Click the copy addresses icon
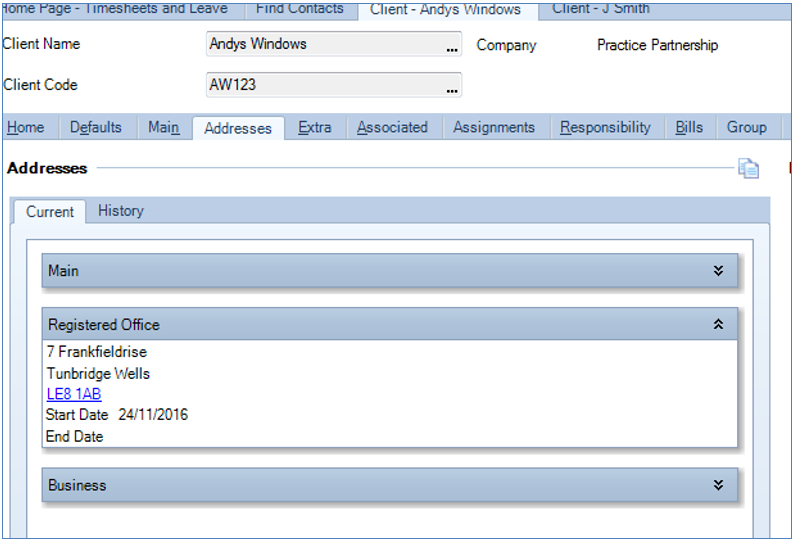Image resolution: width=795 pixels, height=543 pixels. [748, 168]
